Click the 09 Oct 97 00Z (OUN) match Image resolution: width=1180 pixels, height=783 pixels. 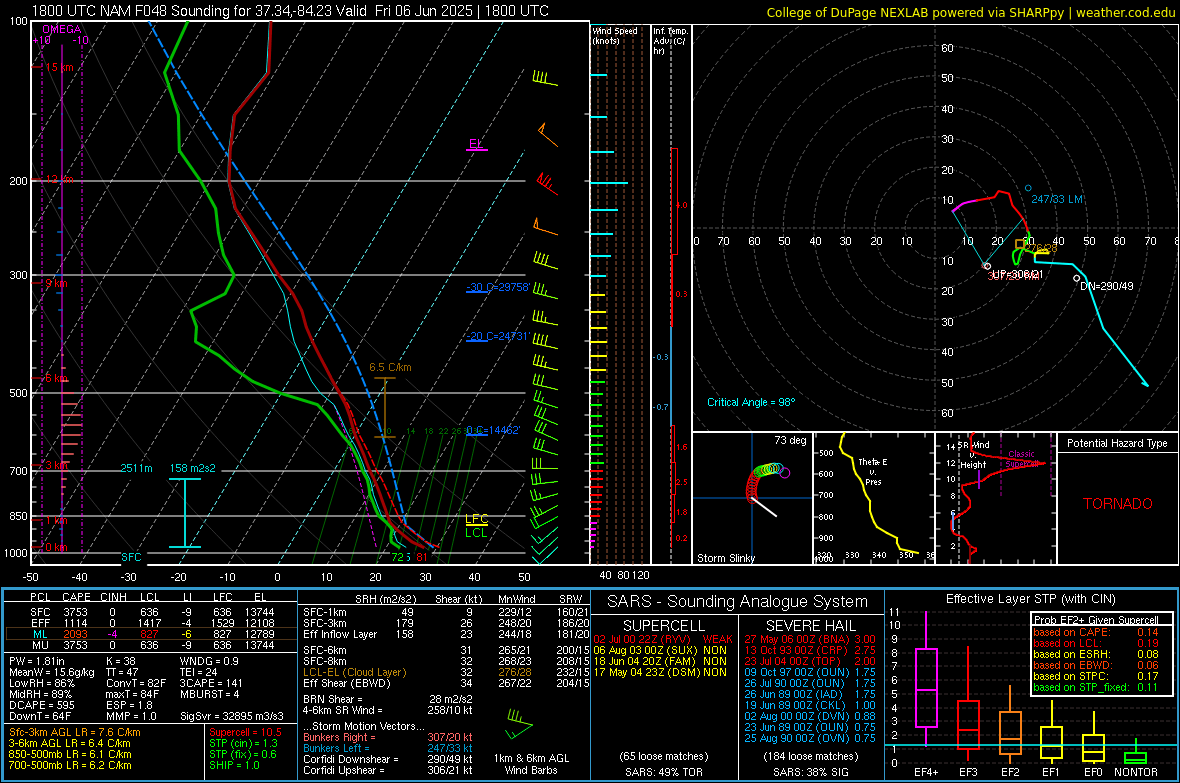(x=810, y=672)
